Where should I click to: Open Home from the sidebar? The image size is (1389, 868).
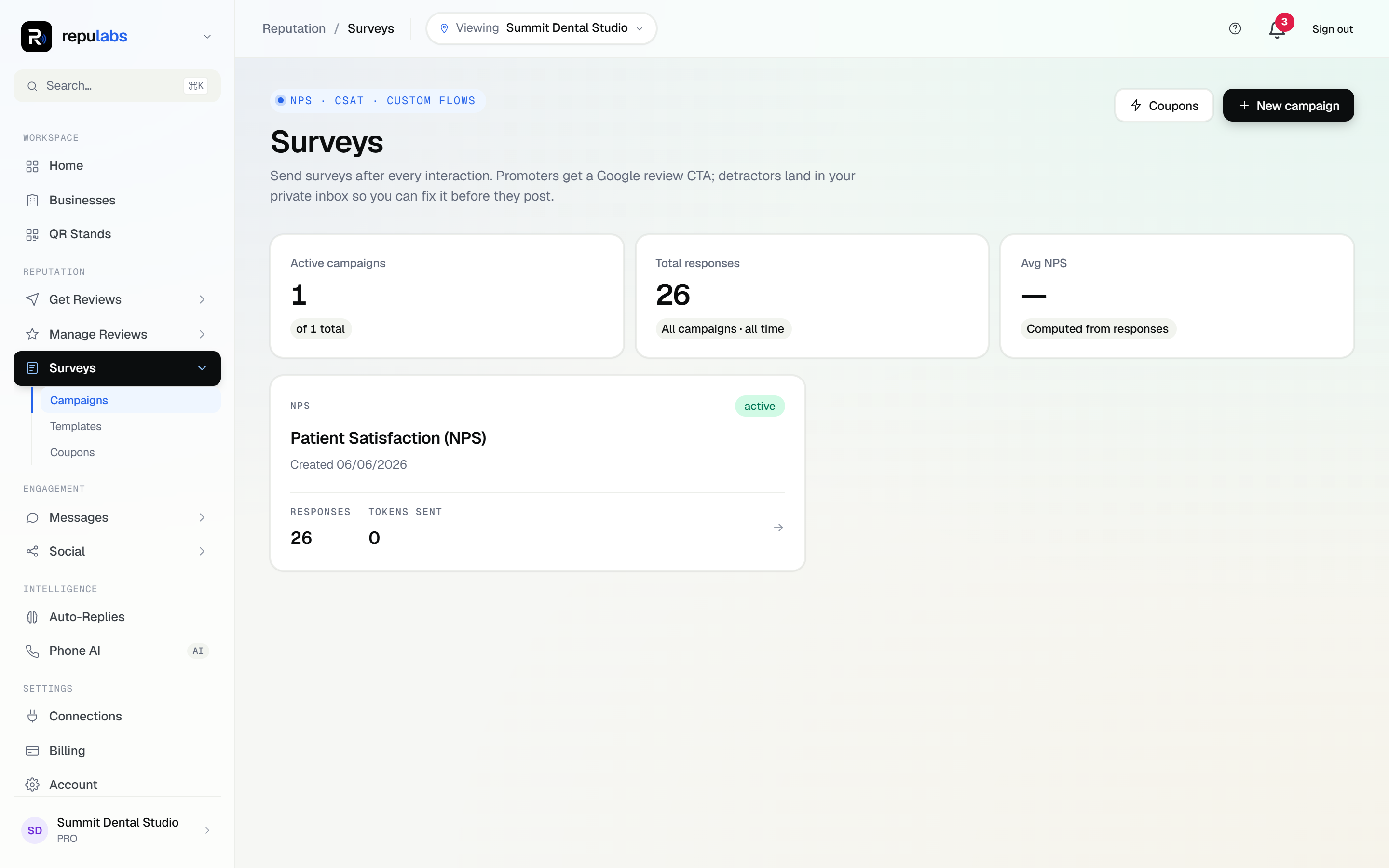click(117, 166)
